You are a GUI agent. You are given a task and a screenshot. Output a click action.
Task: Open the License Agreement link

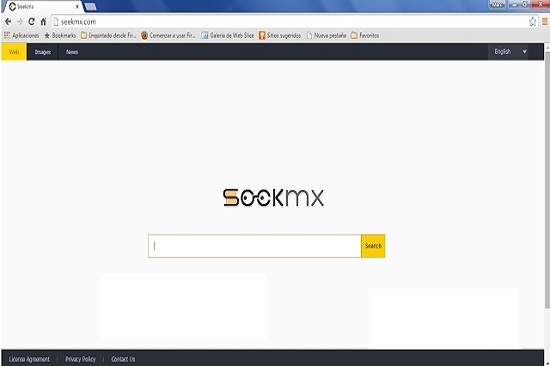[x=29, y=359]
